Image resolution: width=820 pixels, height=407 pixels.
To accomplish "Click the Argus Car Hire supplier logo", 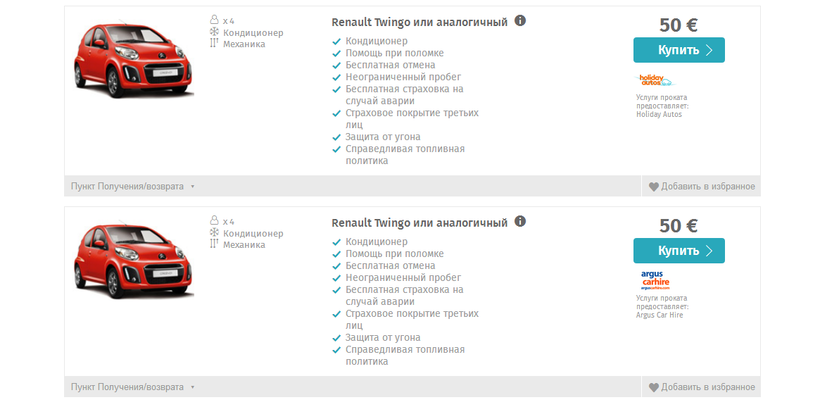I will point(656,280).
